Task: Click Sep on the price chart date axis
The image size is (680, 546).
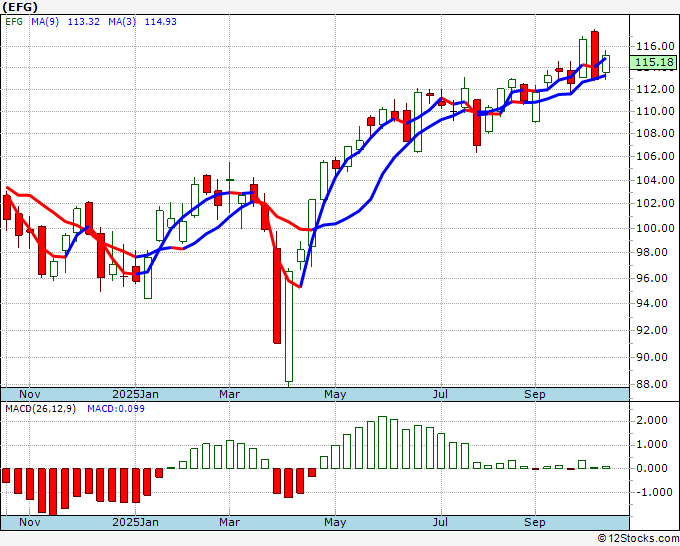Action: point(534,394)
